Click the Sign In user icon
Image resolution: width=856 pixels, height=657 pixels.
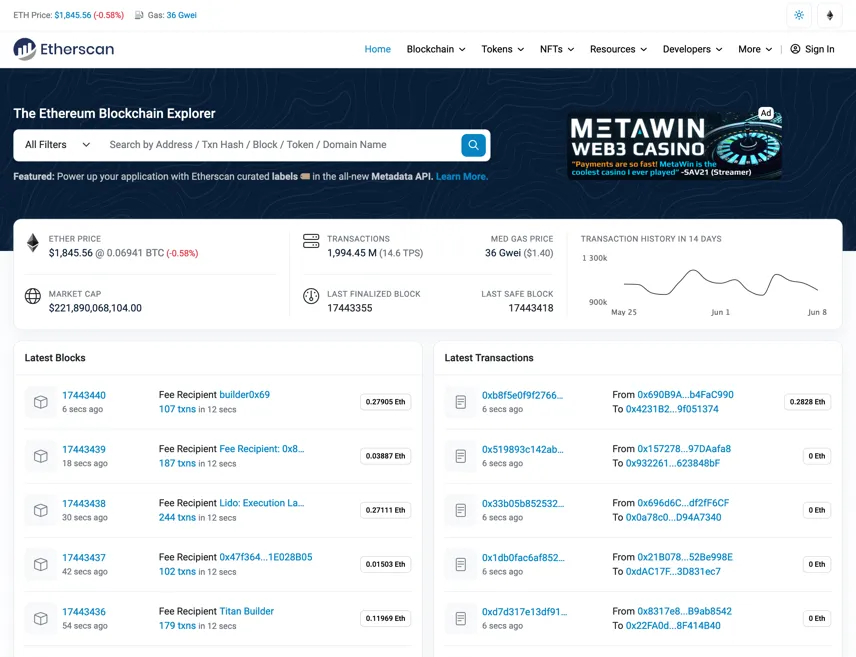click(x=795, y=49)
